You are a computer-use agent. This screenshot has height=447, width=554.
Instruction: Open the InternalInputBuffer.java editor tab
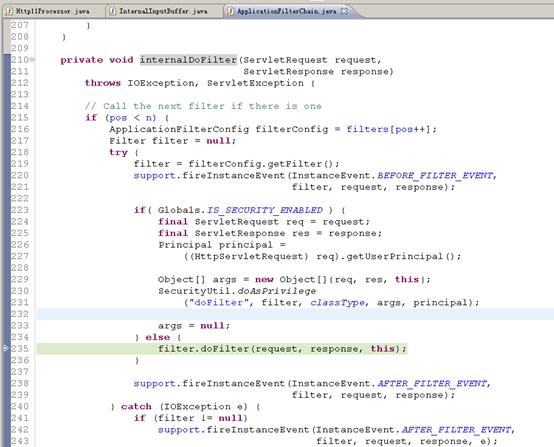[163, 11]
